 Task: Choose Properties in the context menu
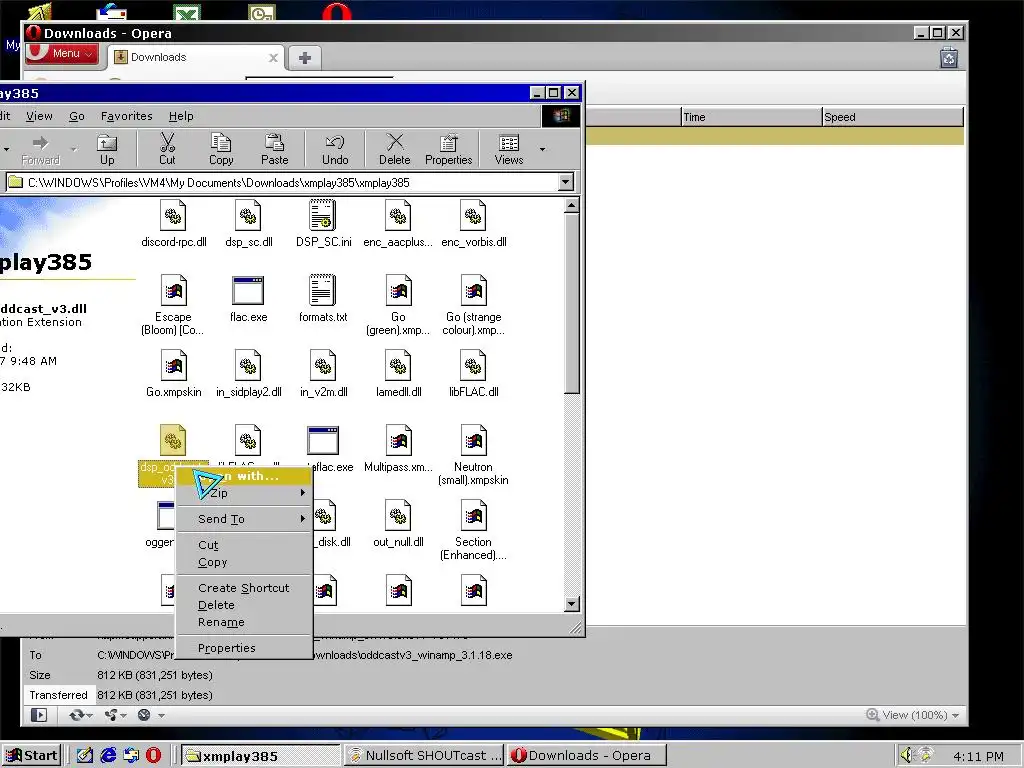245,648
